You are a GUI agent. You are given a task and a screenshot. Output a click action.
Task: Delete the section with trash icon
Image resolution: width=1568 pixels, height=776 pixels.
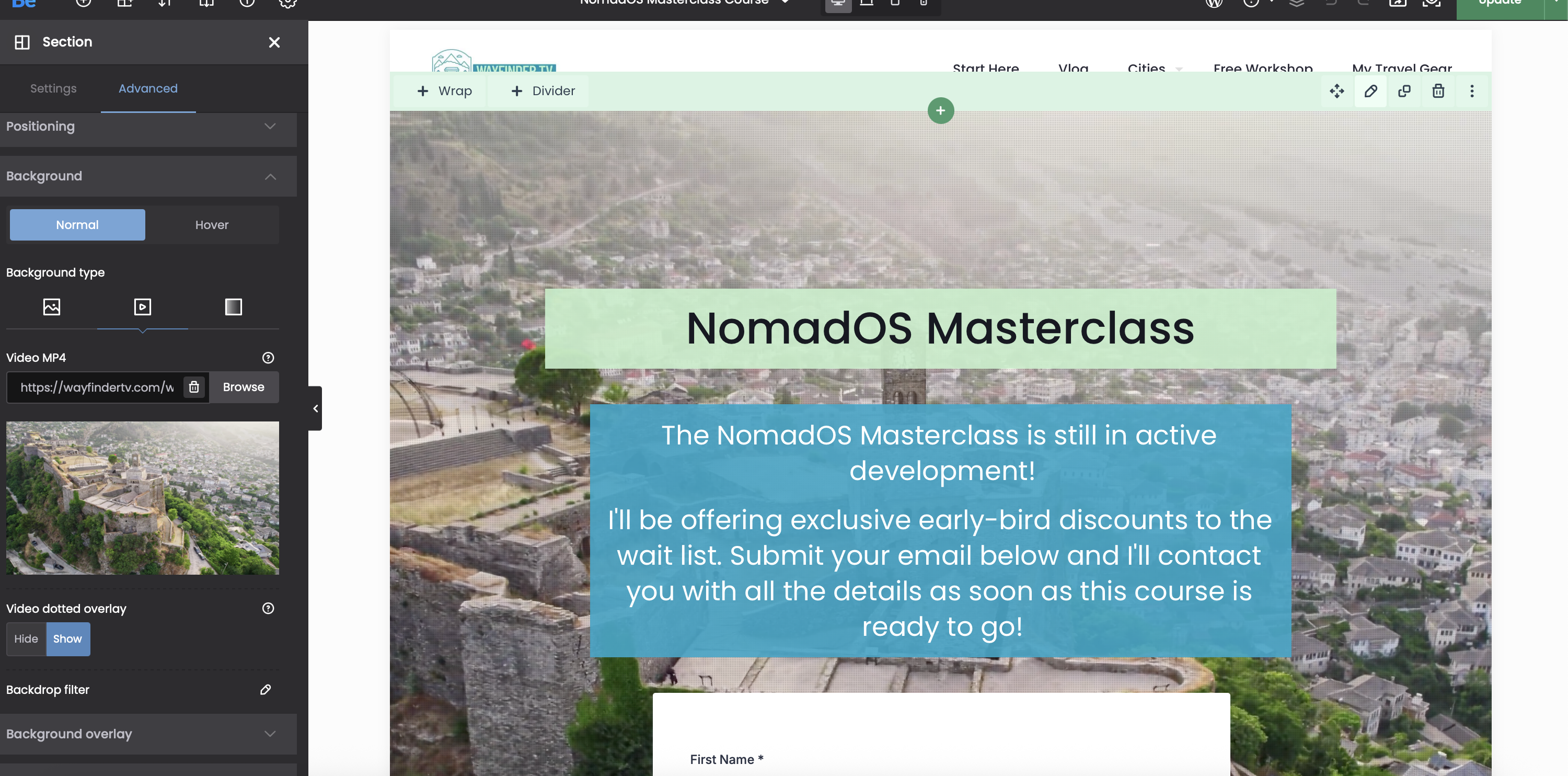pos(1438,92)
